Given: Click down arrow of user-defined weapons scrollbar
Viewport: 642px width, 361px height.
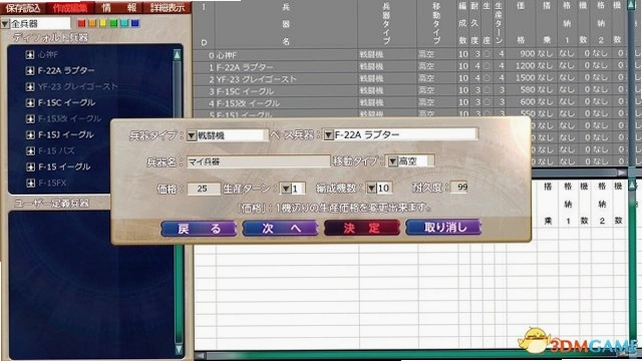Looking at the screenshot, I should tap(178, 349).
